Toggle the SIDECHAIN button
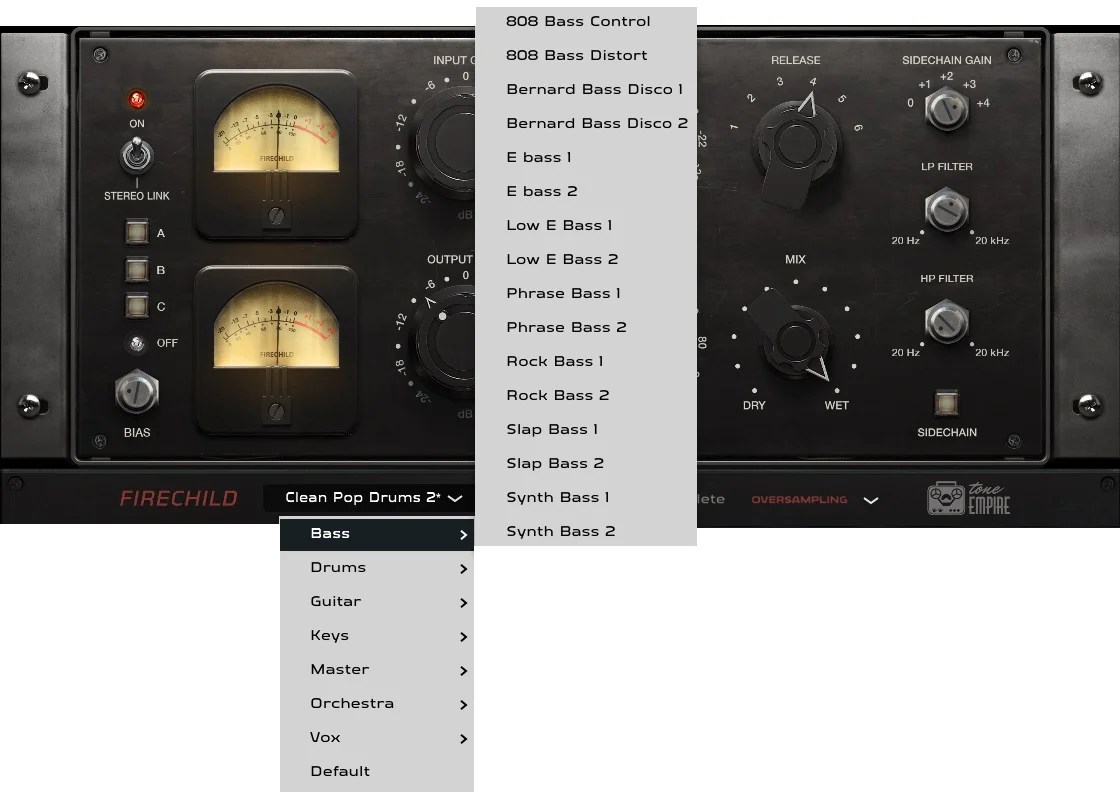Image resolution: width=1120 pixels, height=792 pixels. click(946, 402)
